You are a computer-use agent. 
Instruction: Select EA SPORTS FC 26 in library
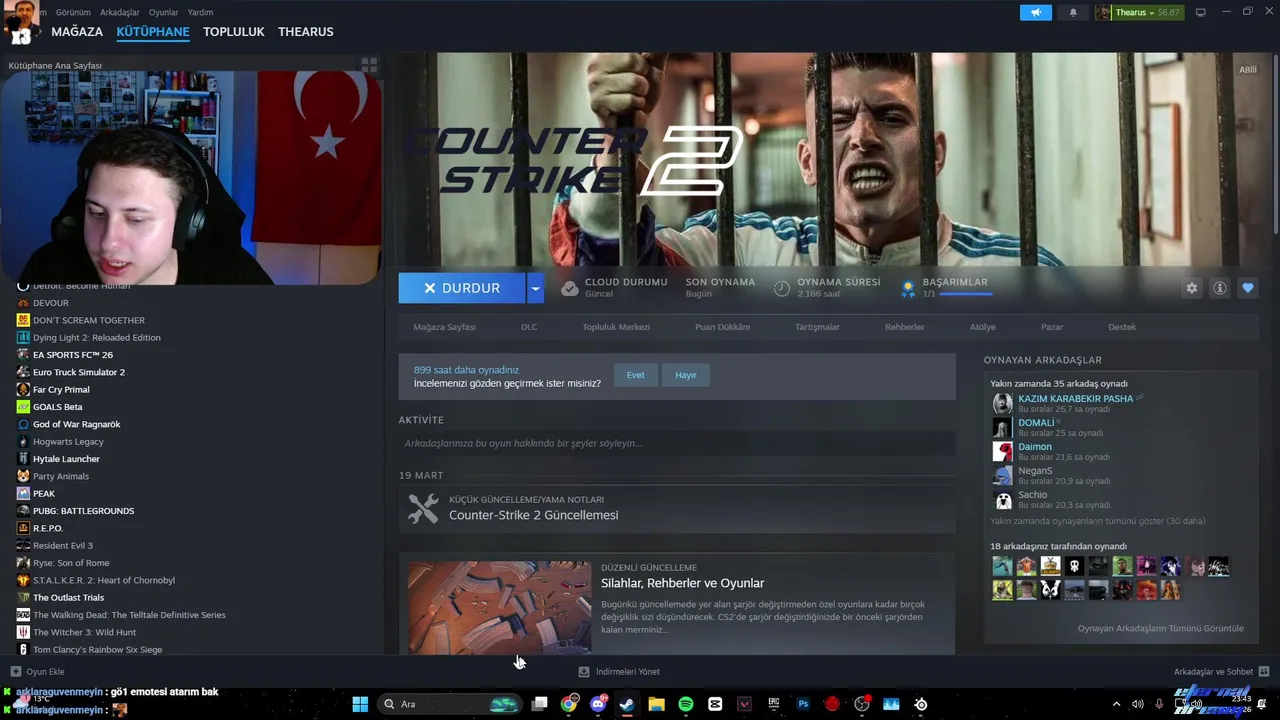73,355
